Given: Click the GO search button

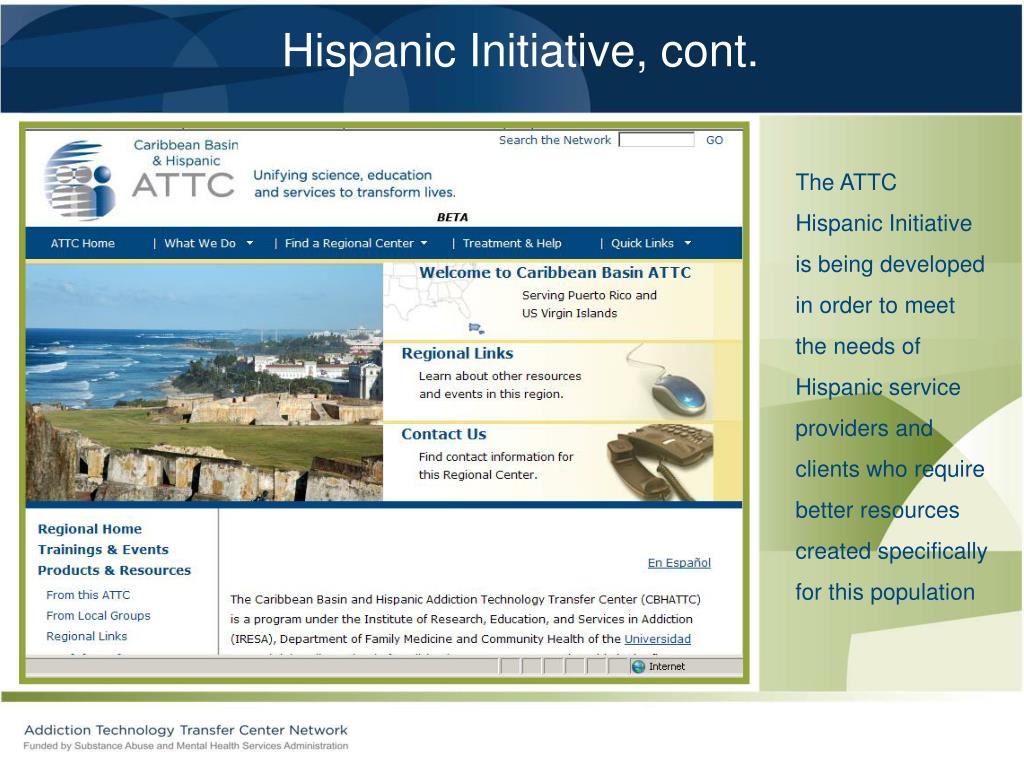Looking at the screenshot, I should pyautogui.click(x=714, y=140).
